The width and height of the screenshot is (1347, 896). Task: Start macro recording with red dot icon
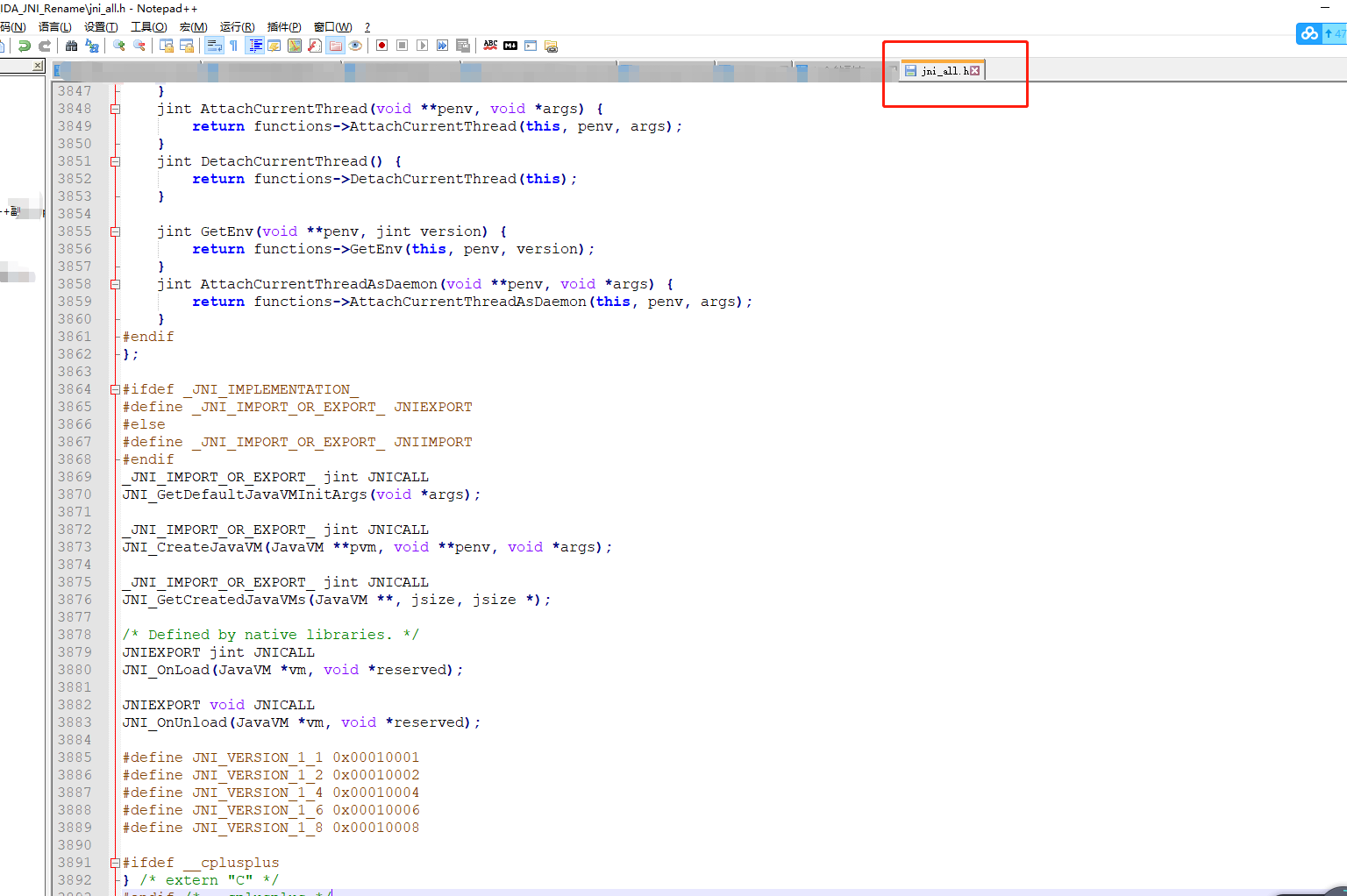[x=381, y=46]
